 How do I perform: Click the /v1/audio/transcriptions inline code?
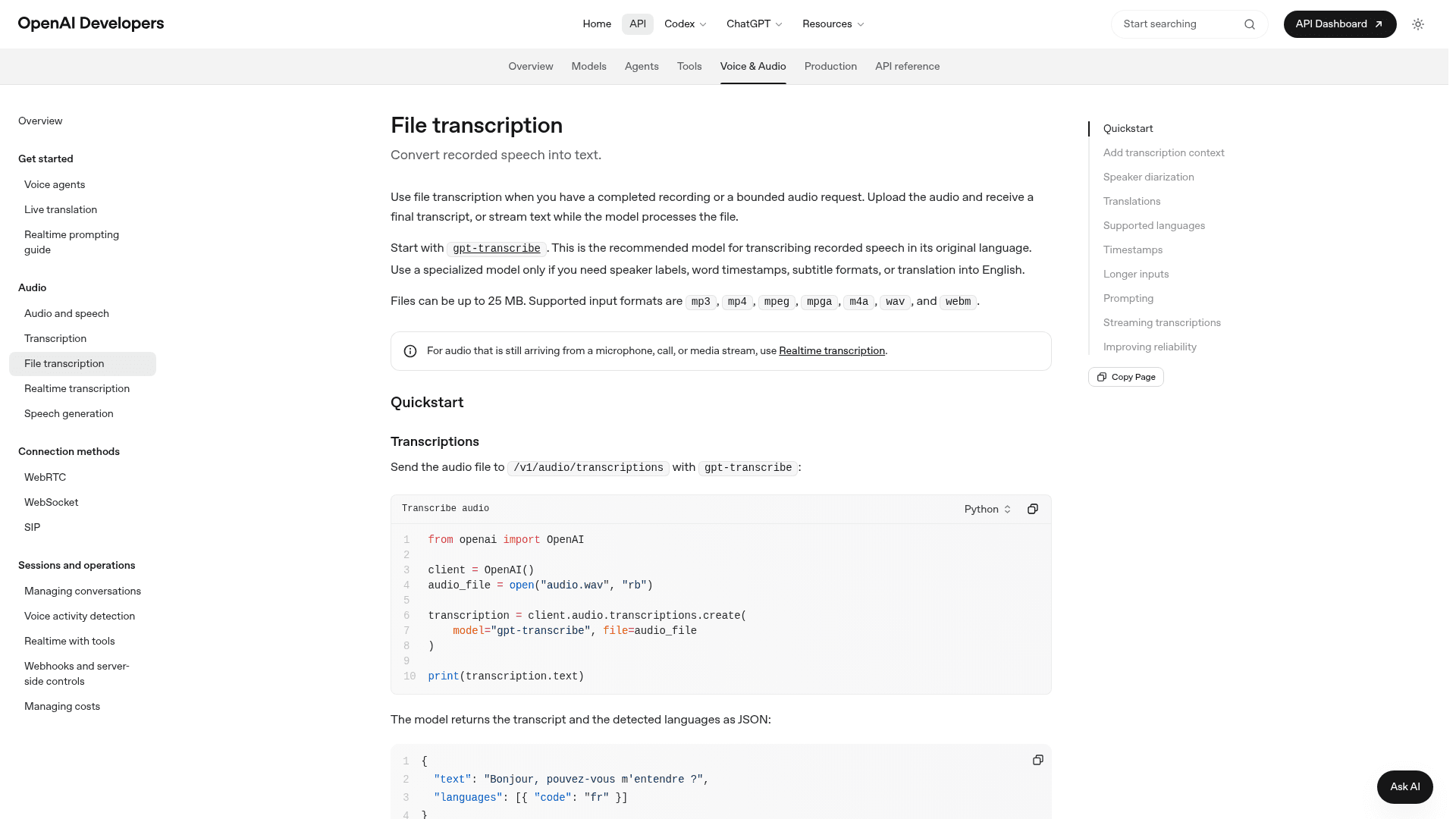(588, 468)
